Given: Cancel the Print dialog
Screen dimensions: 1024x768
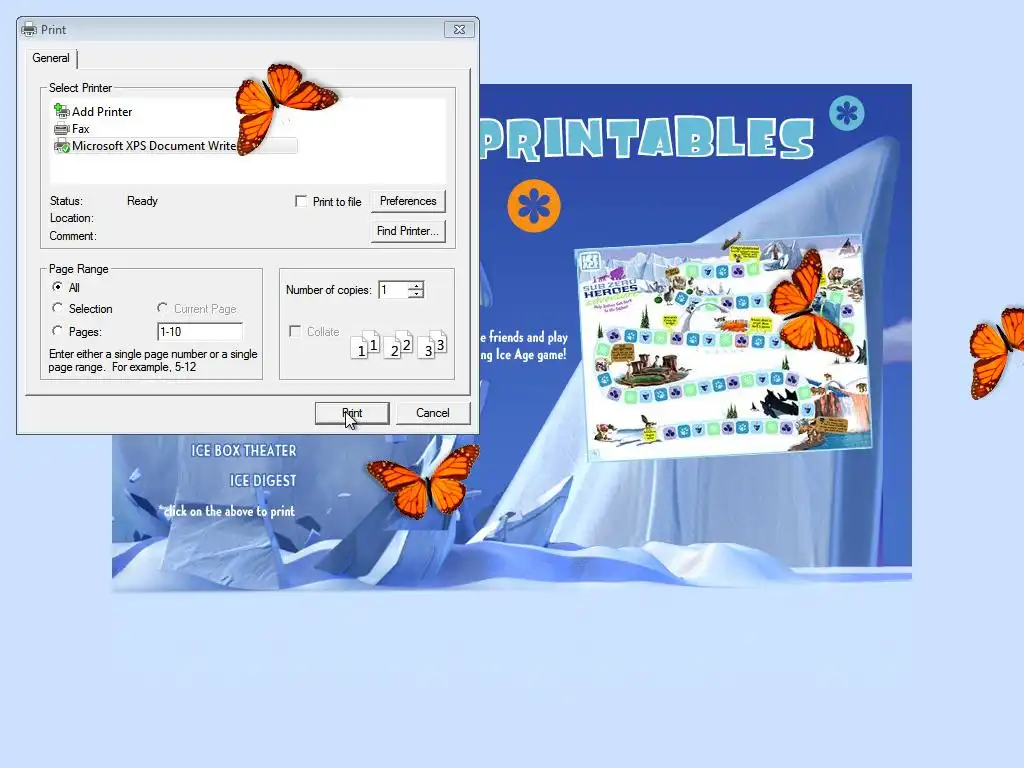Looking at the screenshot, I should 432,413.
